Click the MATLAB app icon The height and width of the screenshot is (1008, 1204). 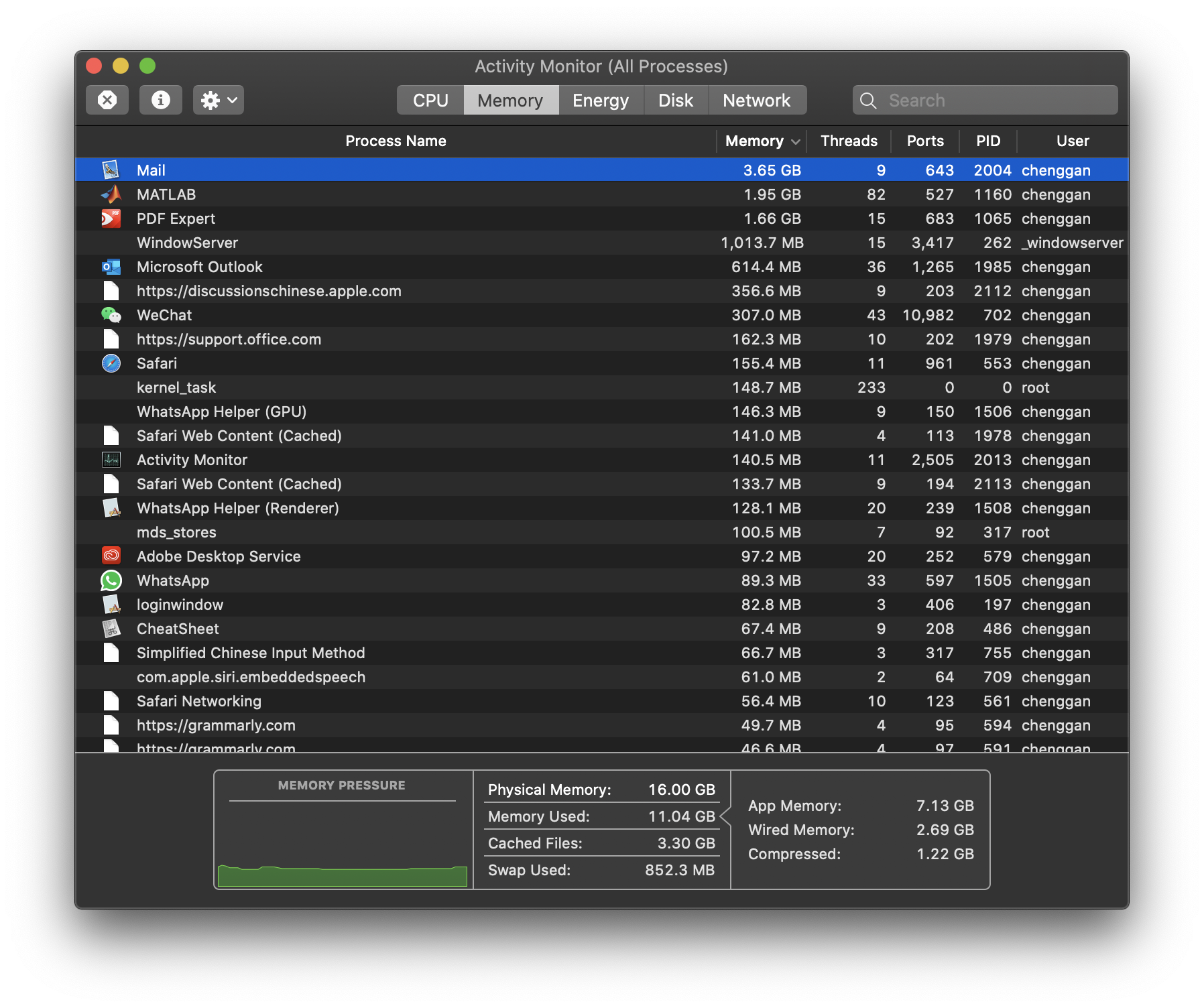(111, 194)
